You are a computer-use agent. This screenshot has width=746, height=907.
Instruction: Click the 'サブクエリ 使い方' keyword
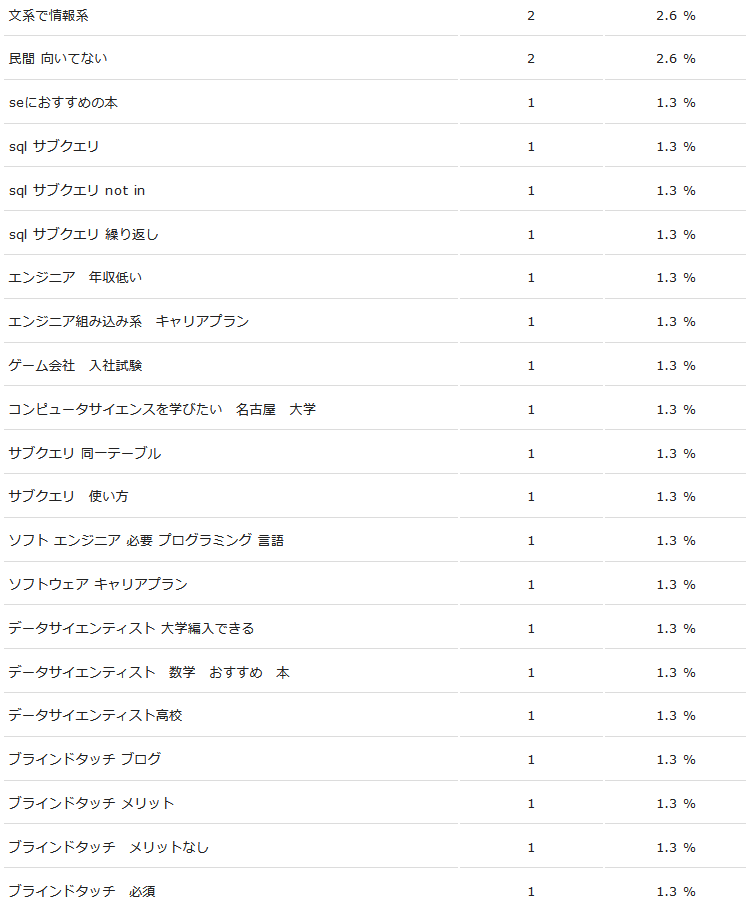[68, 497]
